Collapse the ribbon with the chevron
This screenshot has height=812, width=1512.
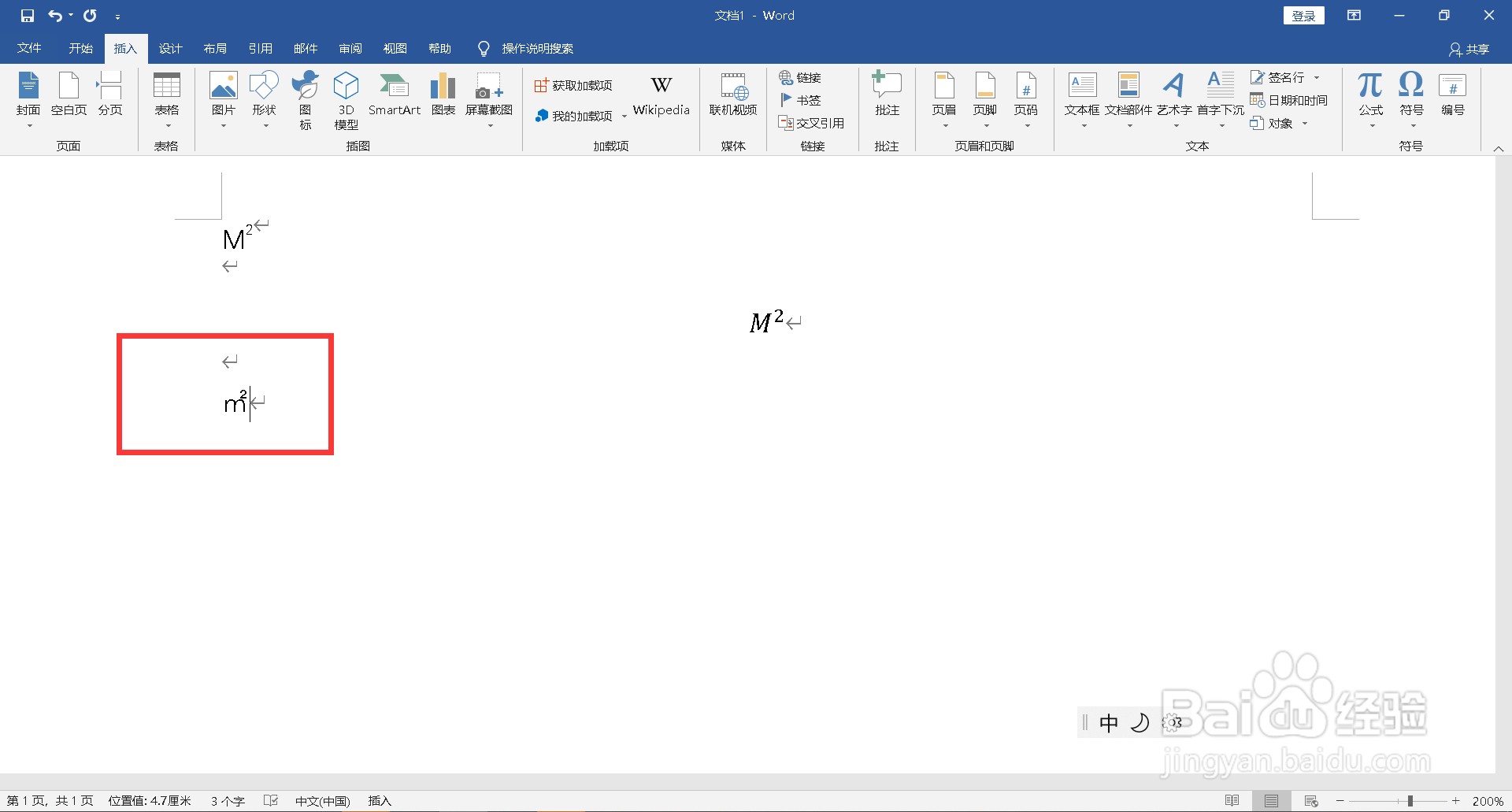[x=1499, y=148]
